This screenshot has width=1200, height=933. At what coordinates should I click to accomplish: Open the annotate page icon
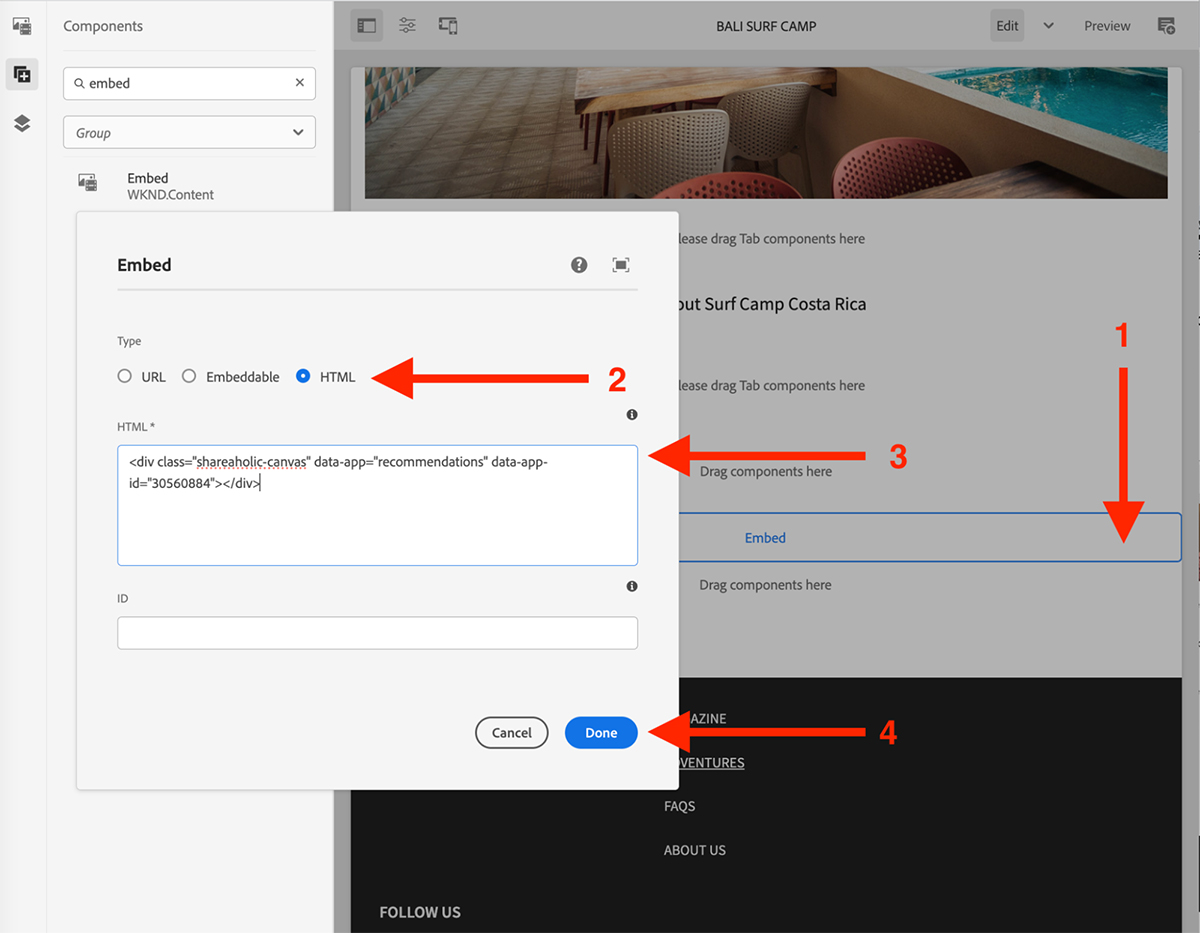tap(1166, 26)
